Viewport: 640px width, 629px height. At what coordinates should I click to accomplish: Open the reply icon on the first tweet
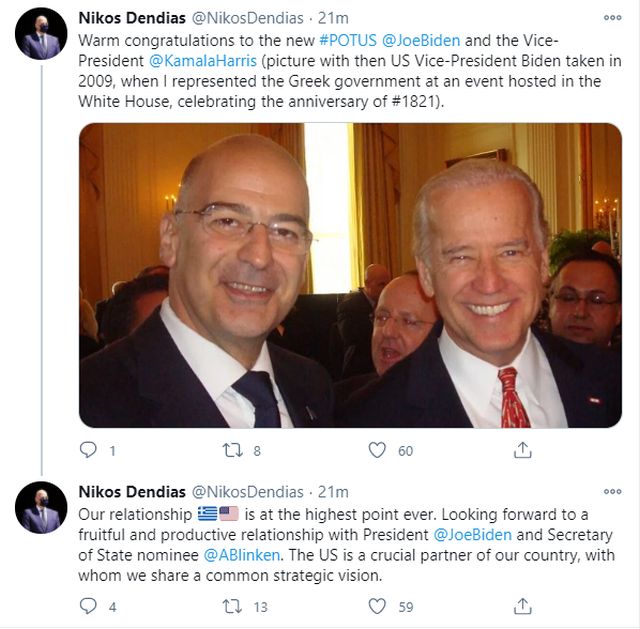[88, 450]
